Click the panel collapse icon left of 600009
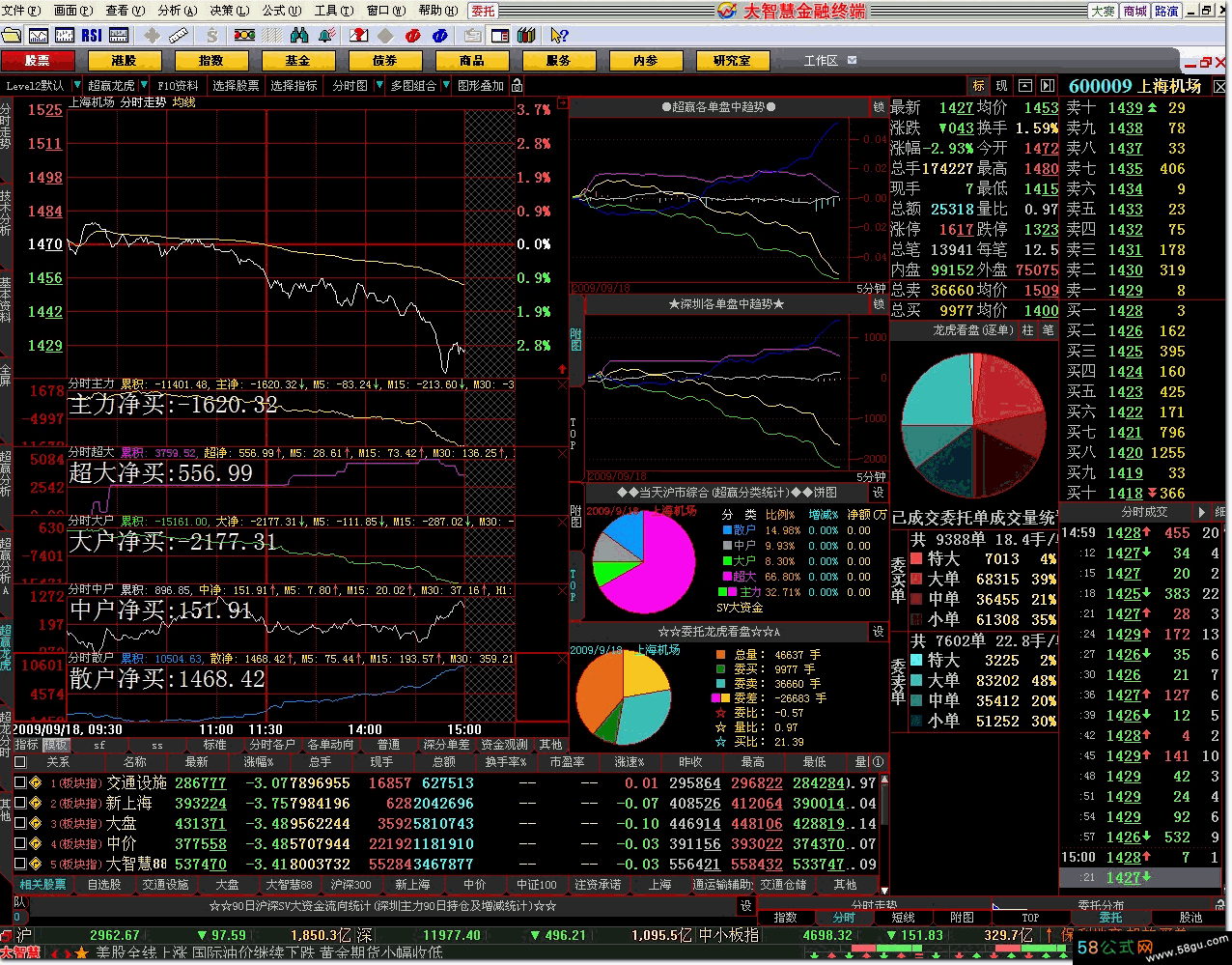The image size is (1232, 965). (x=1048, y=86)
